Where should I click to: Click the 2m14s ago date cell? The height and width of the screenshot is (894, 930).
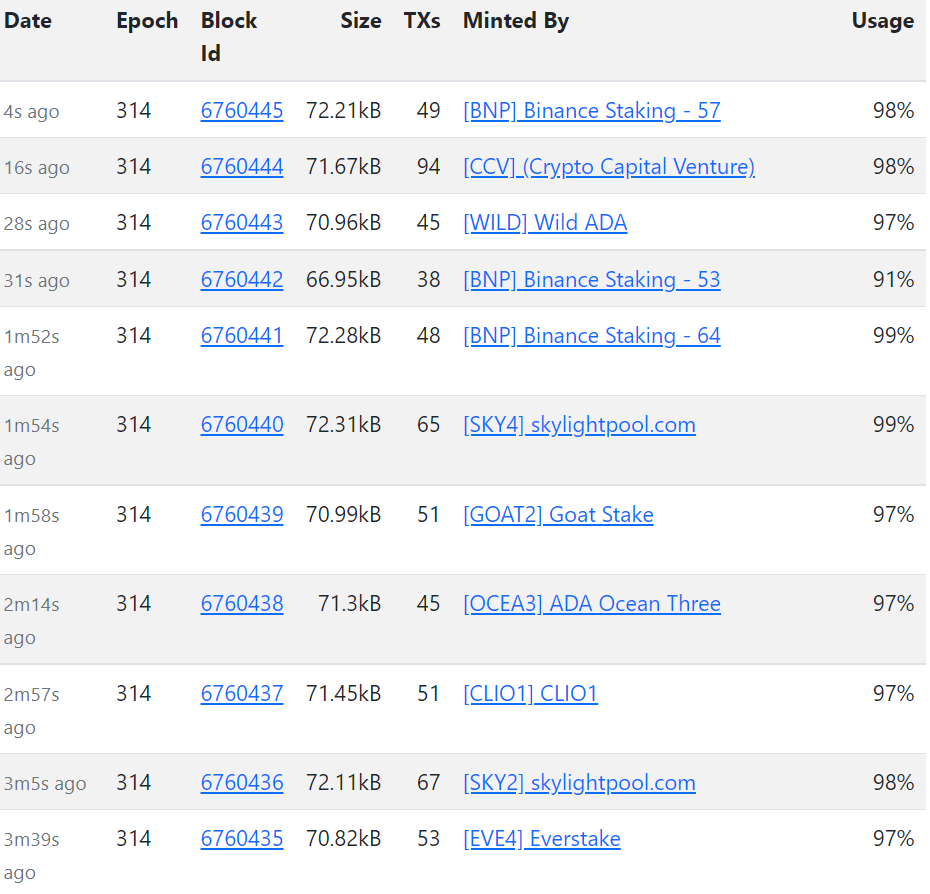pyautogui.click(x=31, y=621)
